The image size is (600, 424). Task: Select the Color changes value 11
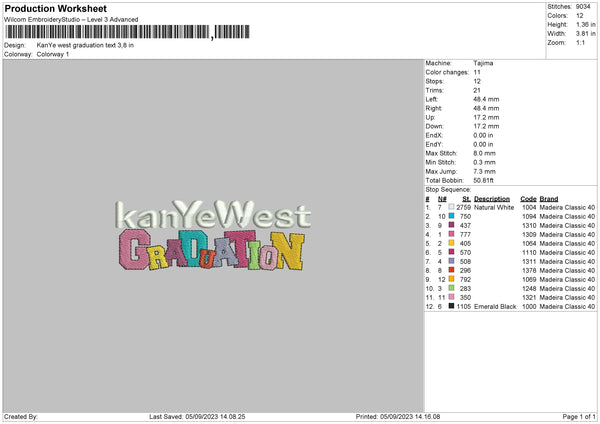[x=477, y=72]
